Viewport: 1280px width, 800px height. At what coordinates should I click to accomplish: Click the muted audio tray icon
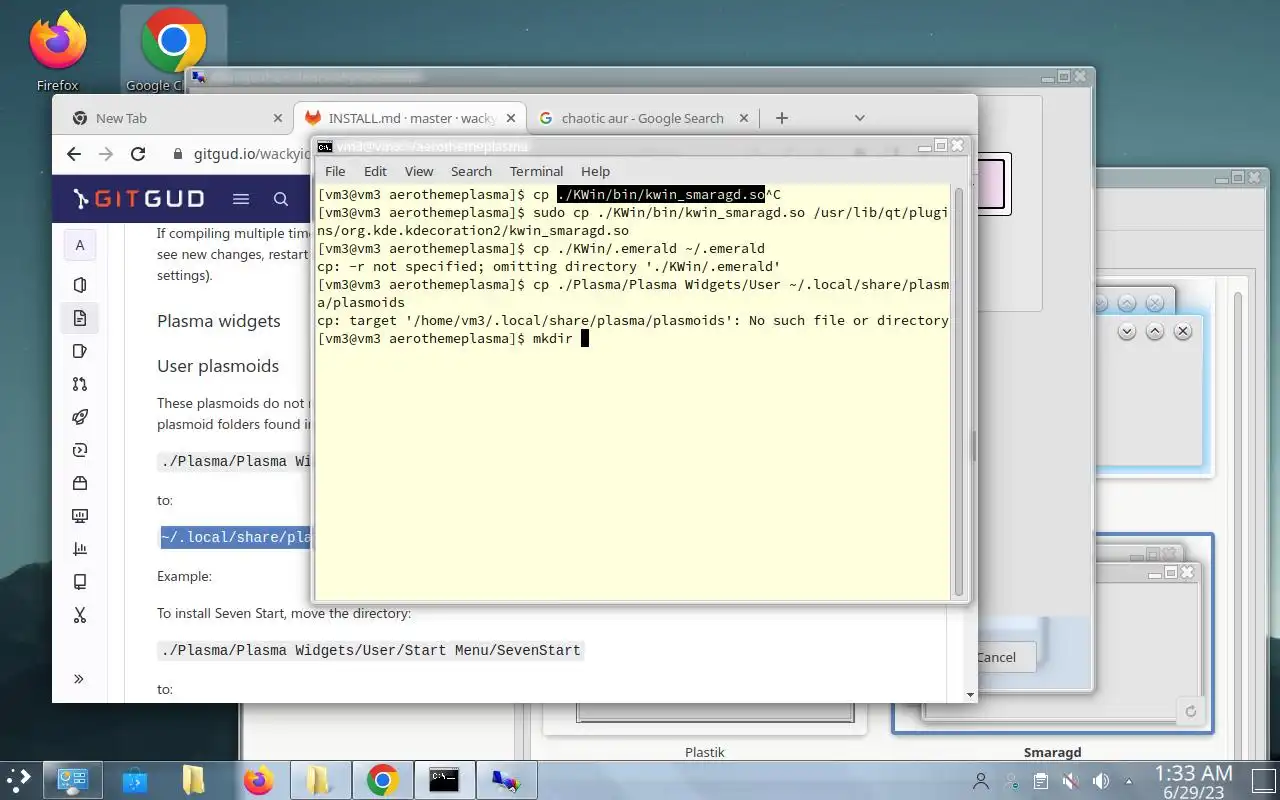pos(1071,781)
